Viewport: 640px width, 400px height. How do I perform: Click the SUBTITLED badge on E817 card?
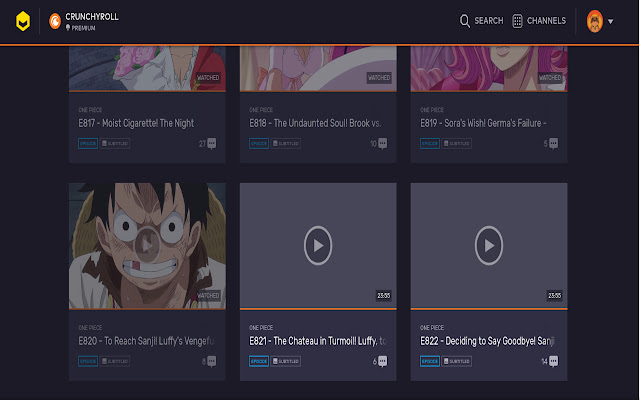(115, 144)
